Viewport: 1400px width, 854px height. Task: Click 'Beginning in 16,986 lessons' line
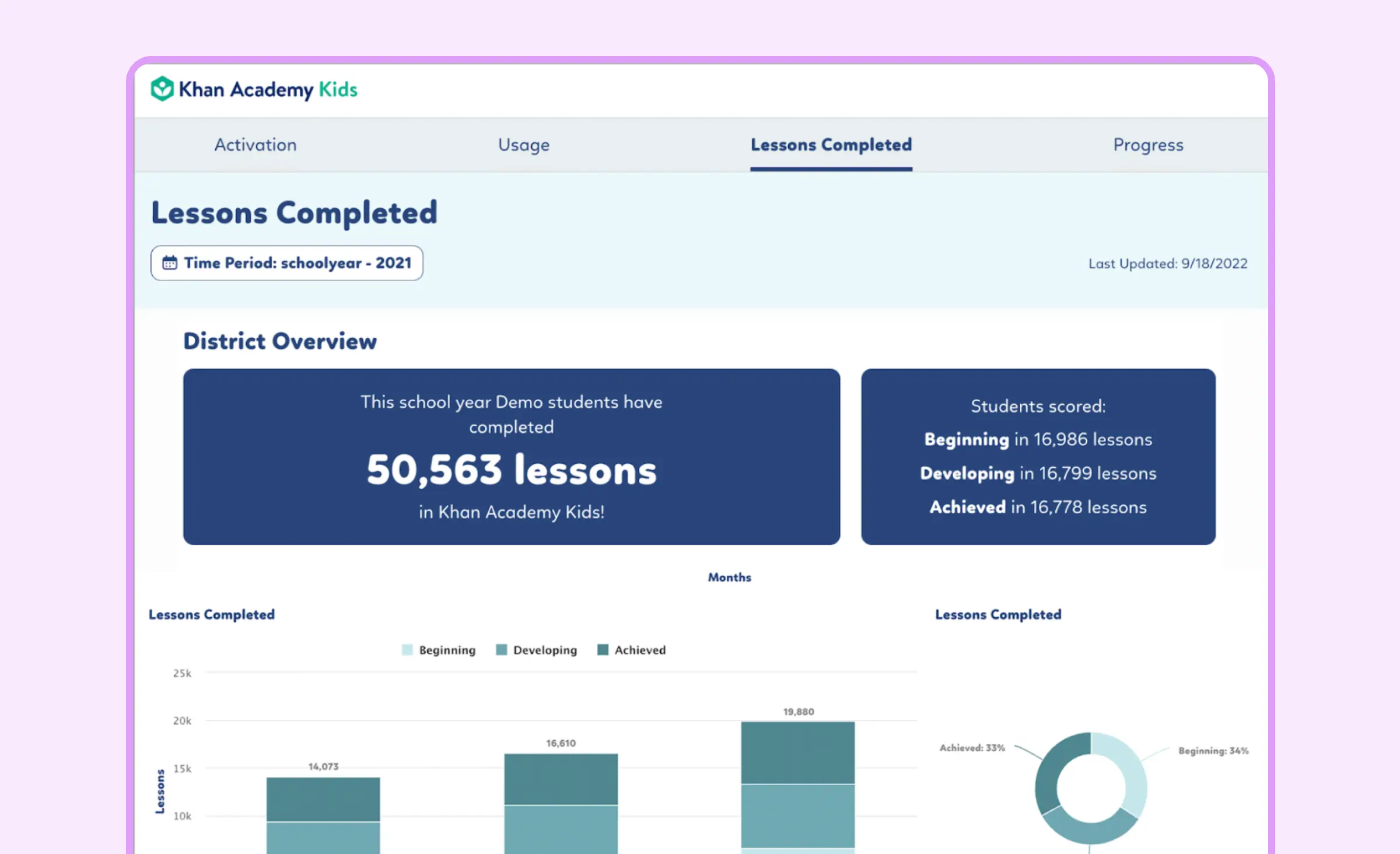1038,439
